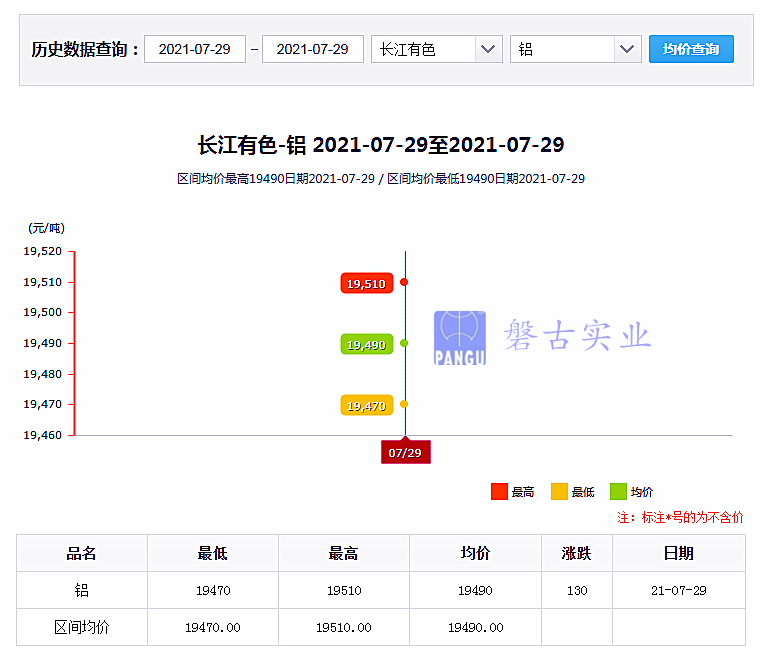Click the 品名 column header

click(x=82, y=553)
